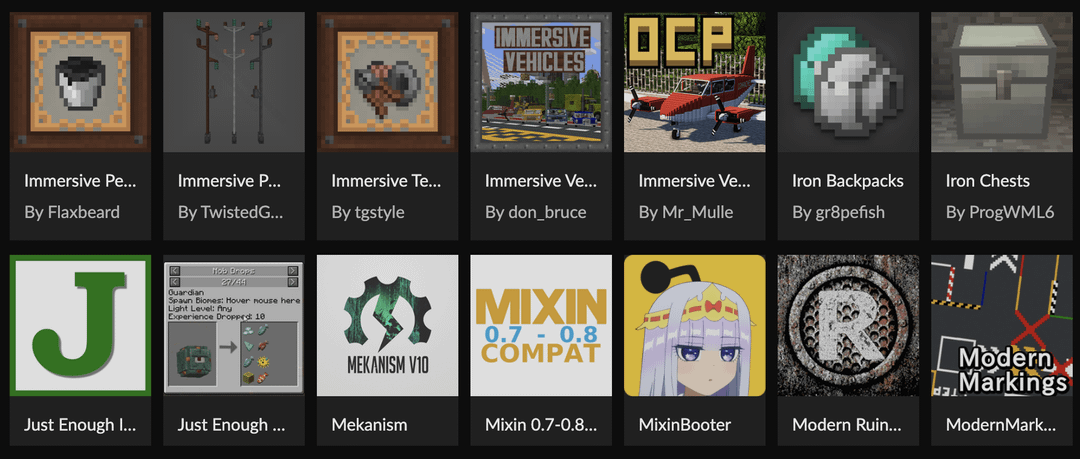Screen dimensions: 1080x459
Task: Visit author page By don_bruce
Action: (535, 212)
